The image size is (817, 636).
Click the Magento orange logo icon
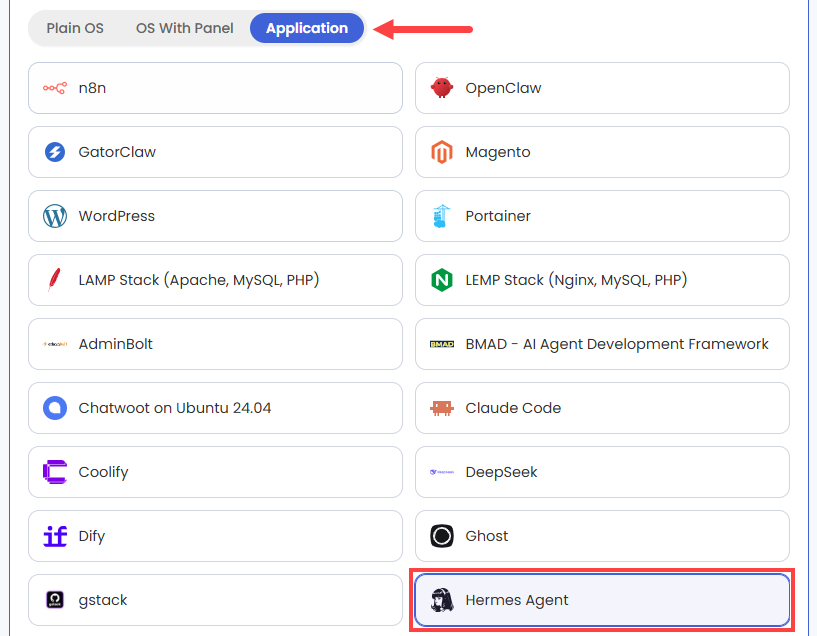pos(442,152)
